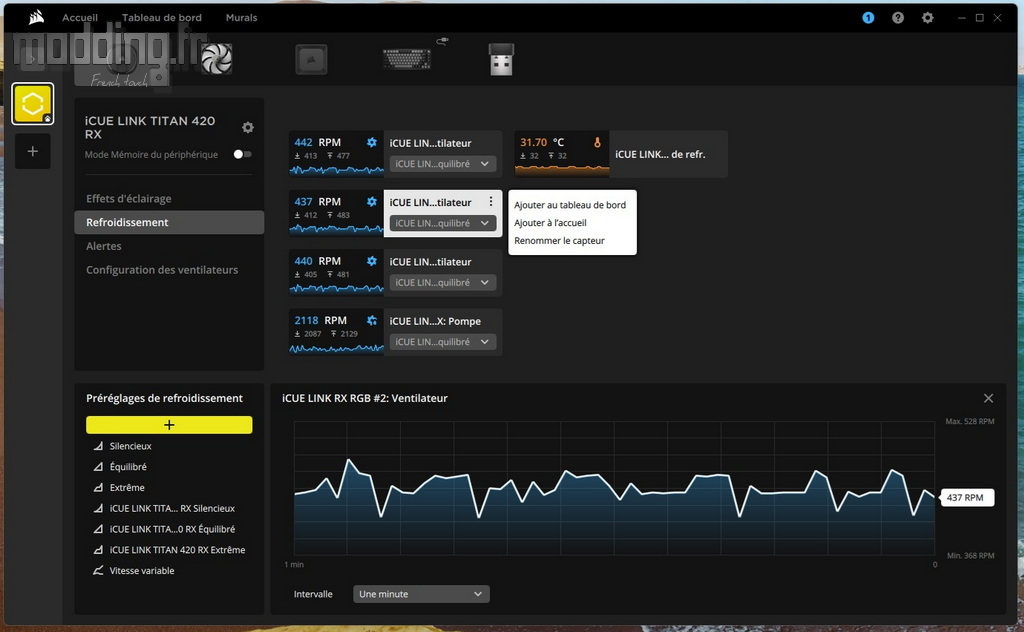Select iCUE LINK TITA...0 RX Équilibré preset
Screen dimensions: 1024x632
click(x=172, y=529)
